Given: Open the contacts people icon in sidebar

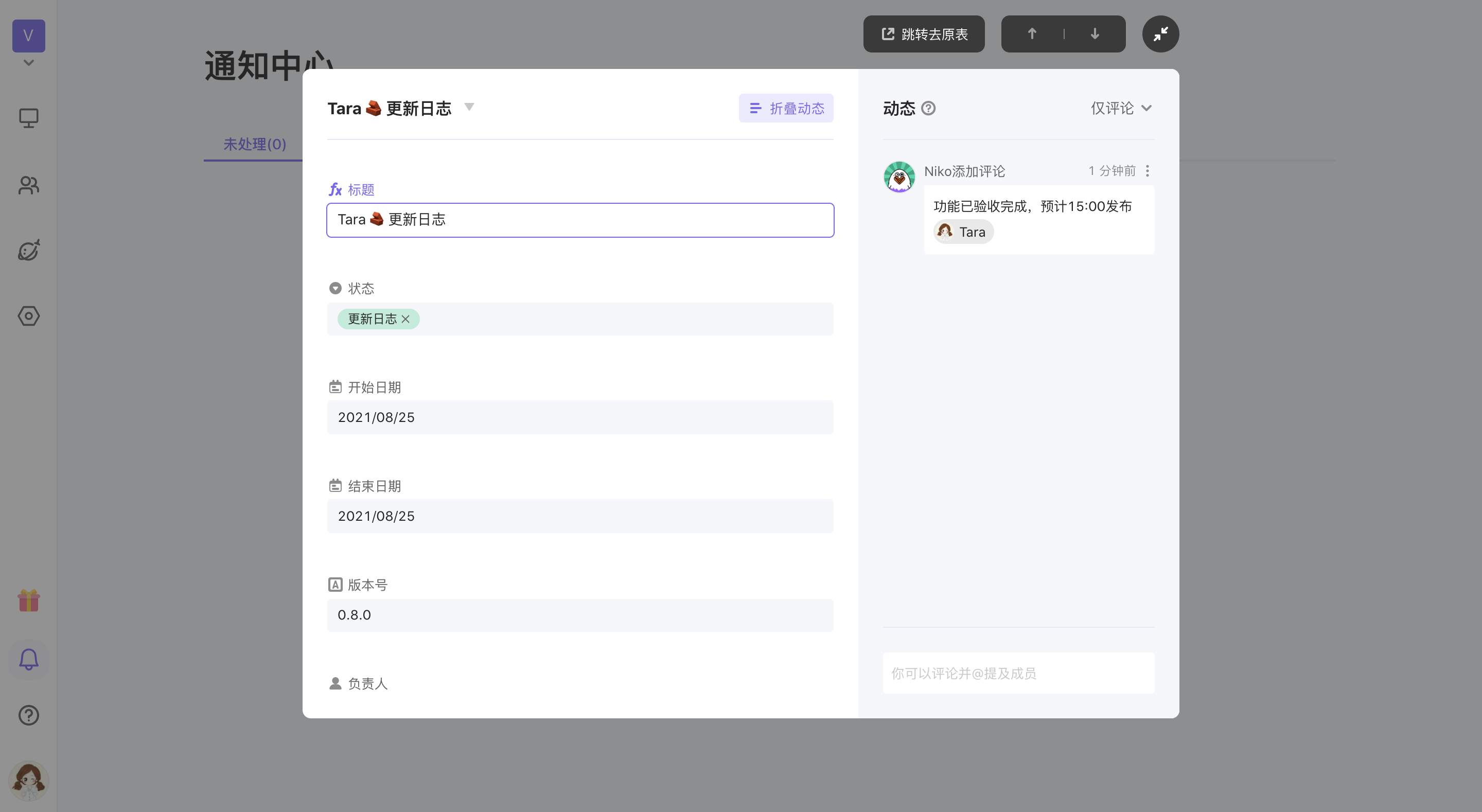Looking at the screenshot, I should (x=28, y=185).
